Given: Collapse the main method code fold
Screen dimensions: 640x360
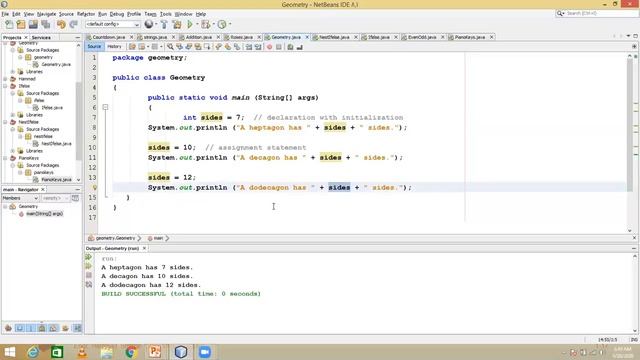Looking at the screenshot, I should pyautogui.click(x=105, y=107).
